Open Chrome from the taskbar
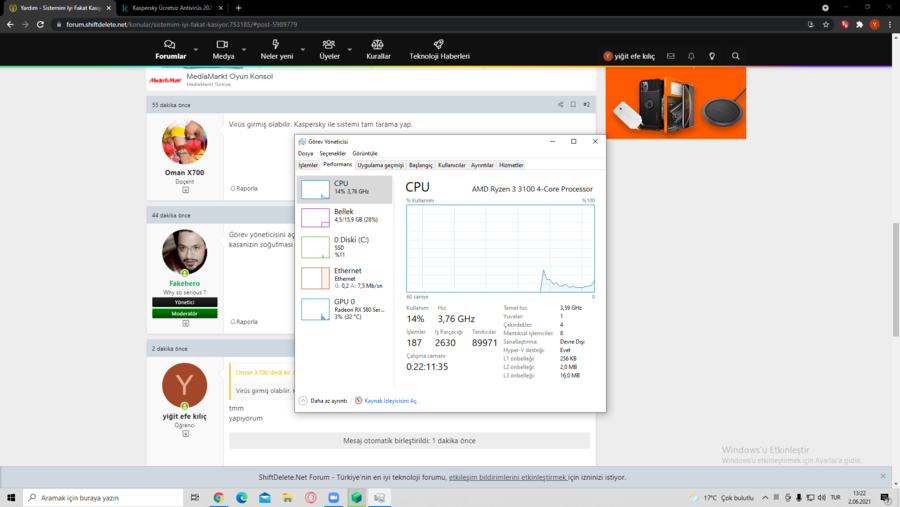The width and height of the screenshot is (900, 507). pyautogui.click(x=218, y=497)
